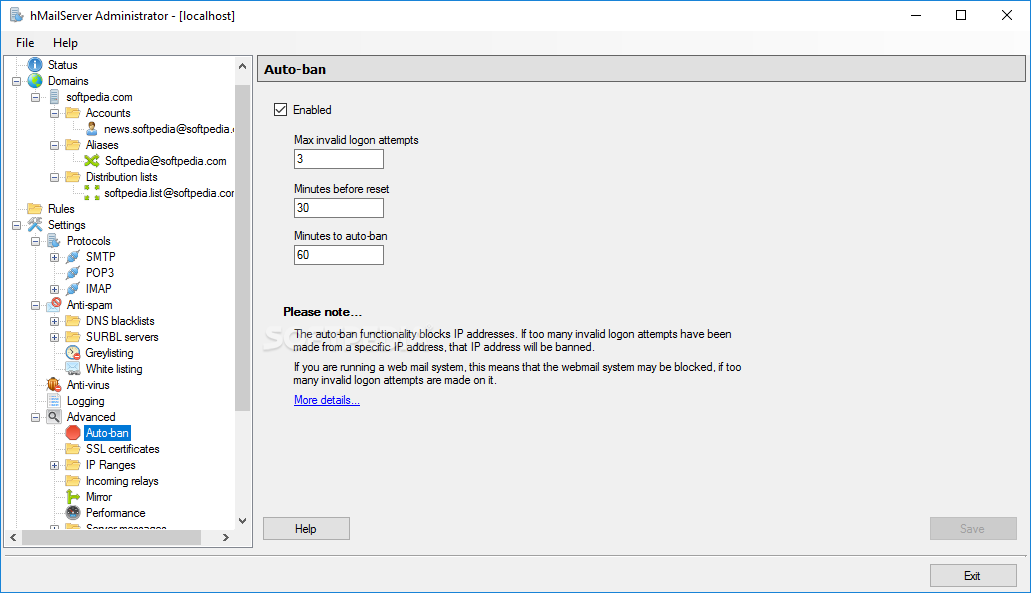Click the red Auto-ban stop icon
The image size is (1031, 593).
pos(73,433)
